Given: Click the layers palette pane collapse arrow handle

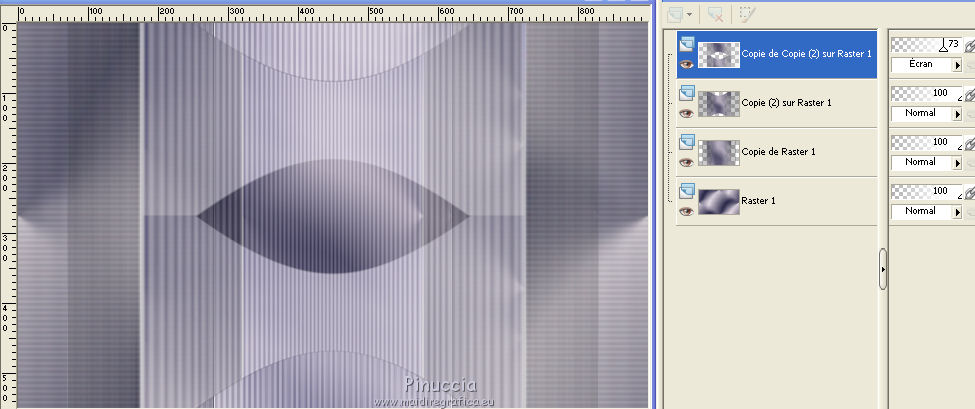Looking at the screenshot, I should click(x=883, y=269).
